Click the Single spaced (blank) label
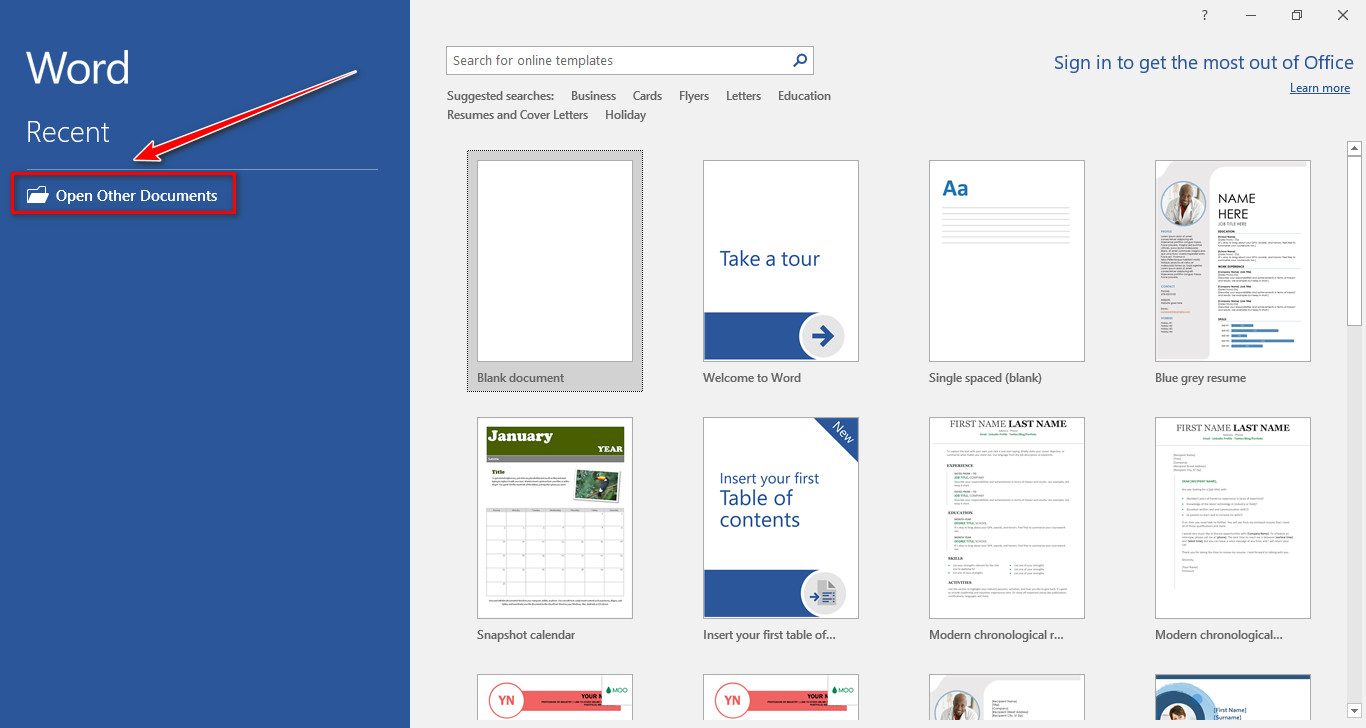The width and height of the screenshot is (1366, 728). pyautogui.click(x=985, y=378)
